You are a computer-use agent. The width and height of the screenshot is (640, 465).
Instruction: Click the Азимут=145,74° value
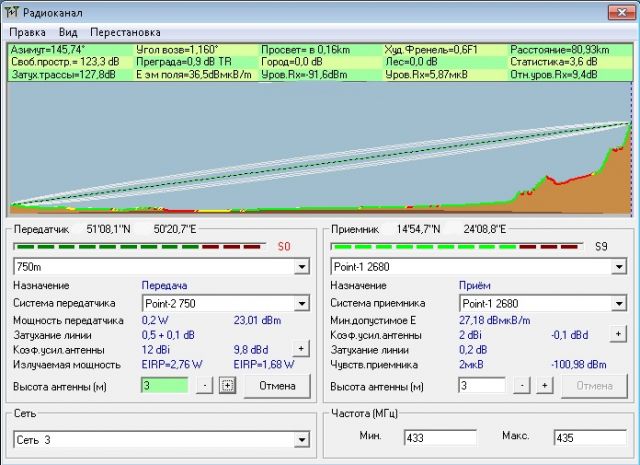click(48, 50)
